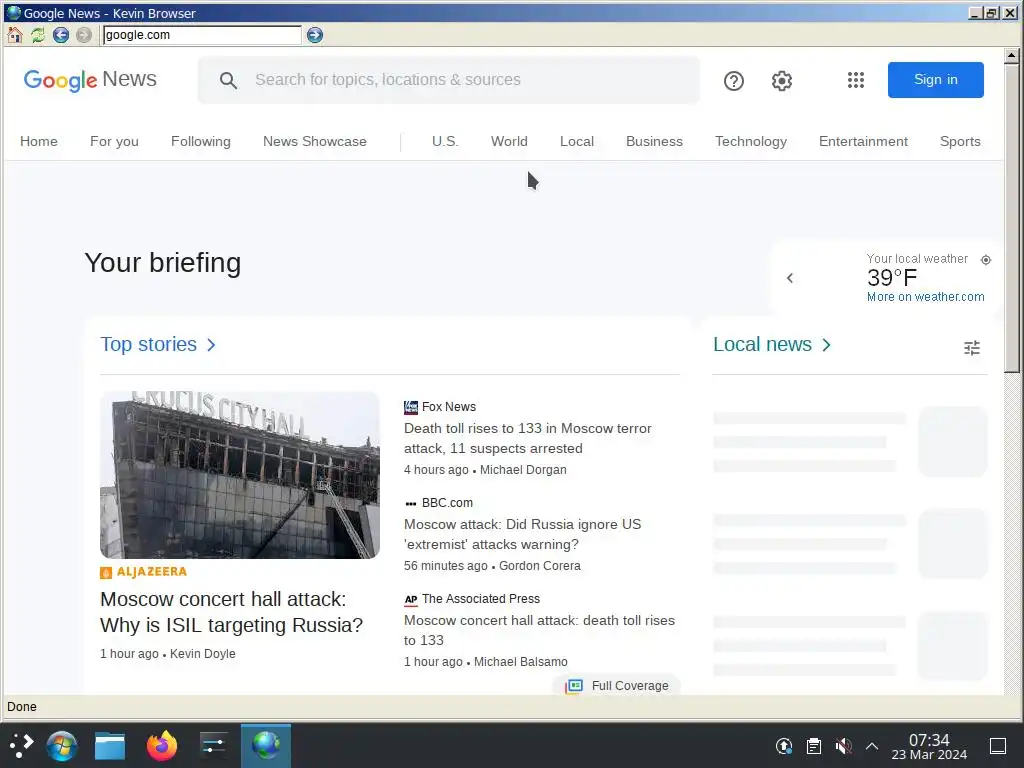
Task: Open the Business section
Action: [x=654, y=141]
